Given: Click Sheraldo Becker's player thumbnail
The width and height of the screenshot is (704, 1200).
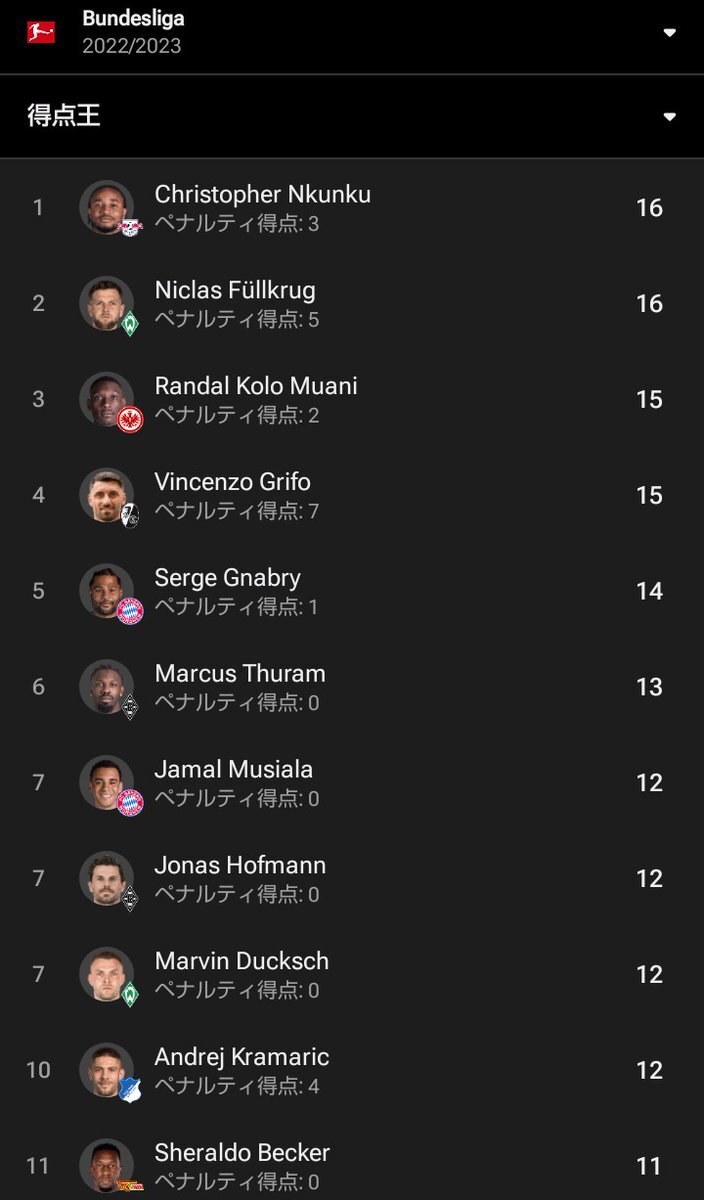Looking at the screenshot, I should click(106, 1166).
